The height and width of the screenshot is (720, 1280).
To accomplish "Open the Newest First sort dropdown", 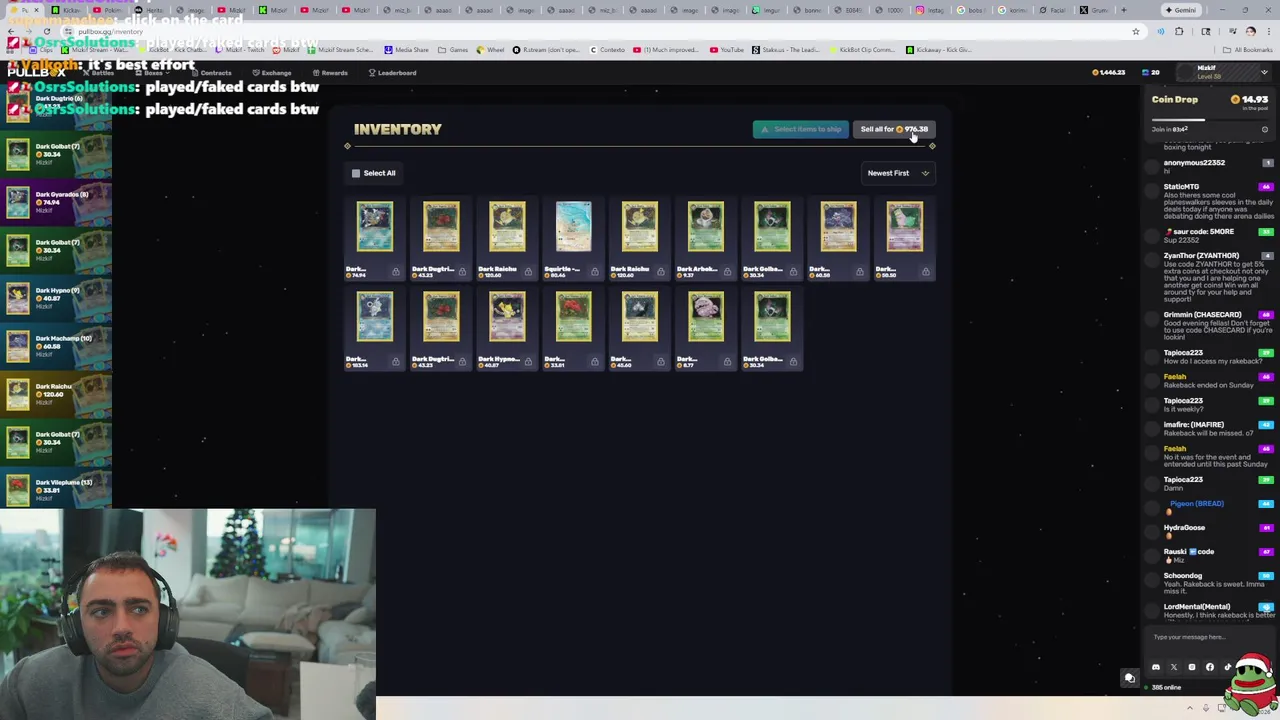I will click(x=898, y=173).
